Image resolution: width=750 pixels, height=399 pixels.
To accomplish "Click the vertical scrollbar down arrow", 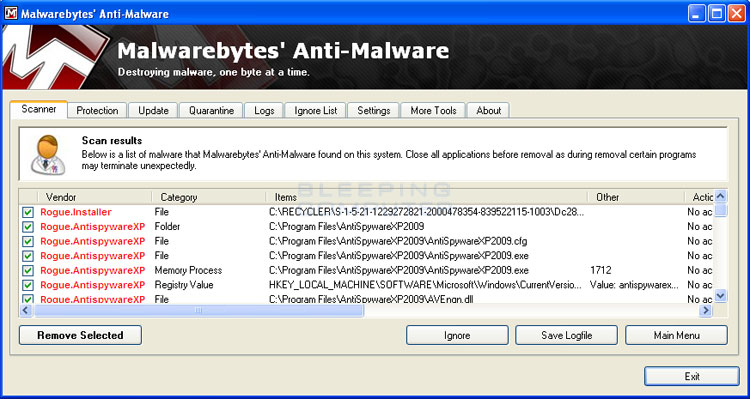I will click(x=720, y=296).
